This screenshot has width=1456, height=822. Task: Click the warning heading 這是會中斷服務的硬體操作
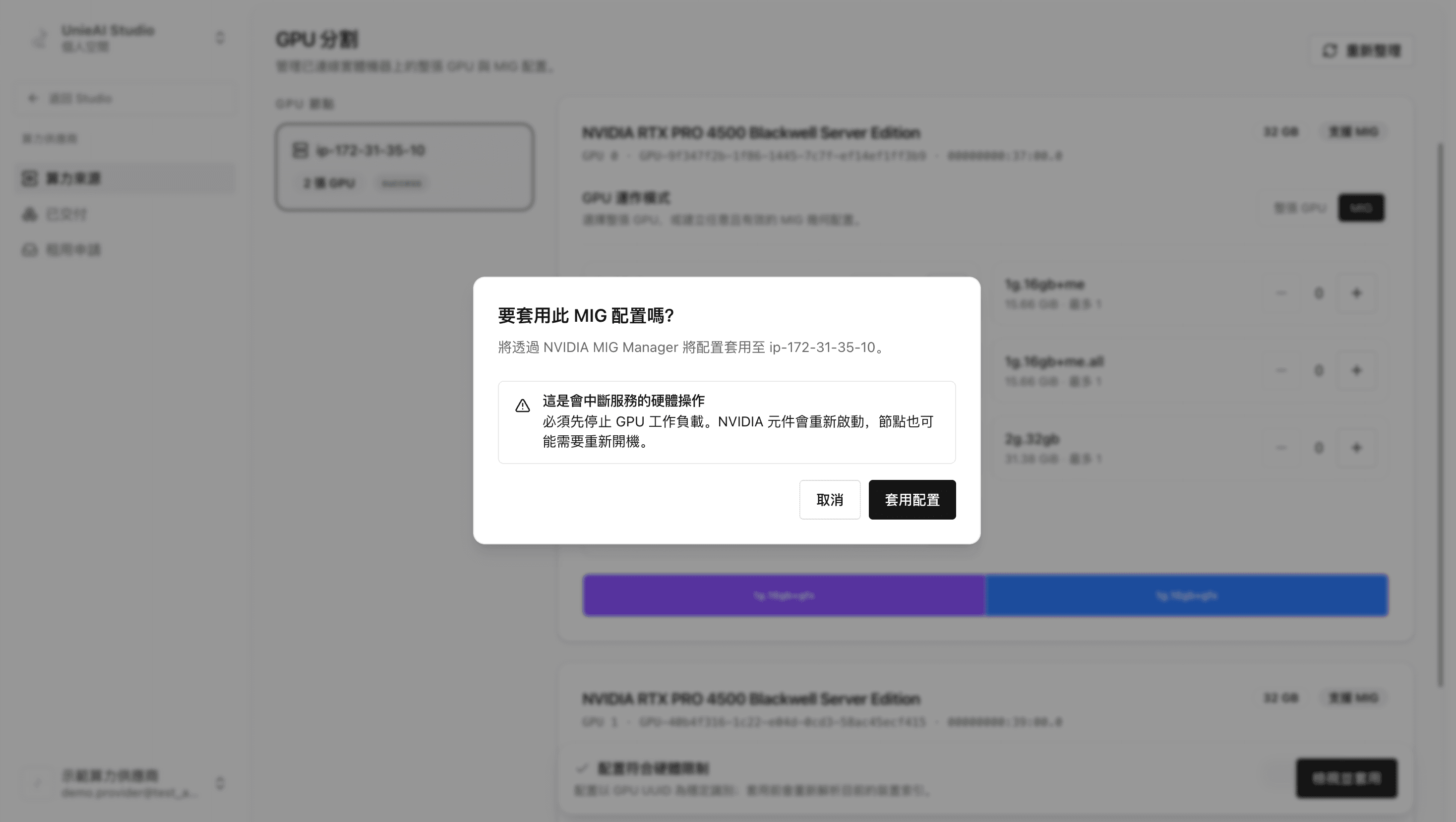(x=623, y=401)
